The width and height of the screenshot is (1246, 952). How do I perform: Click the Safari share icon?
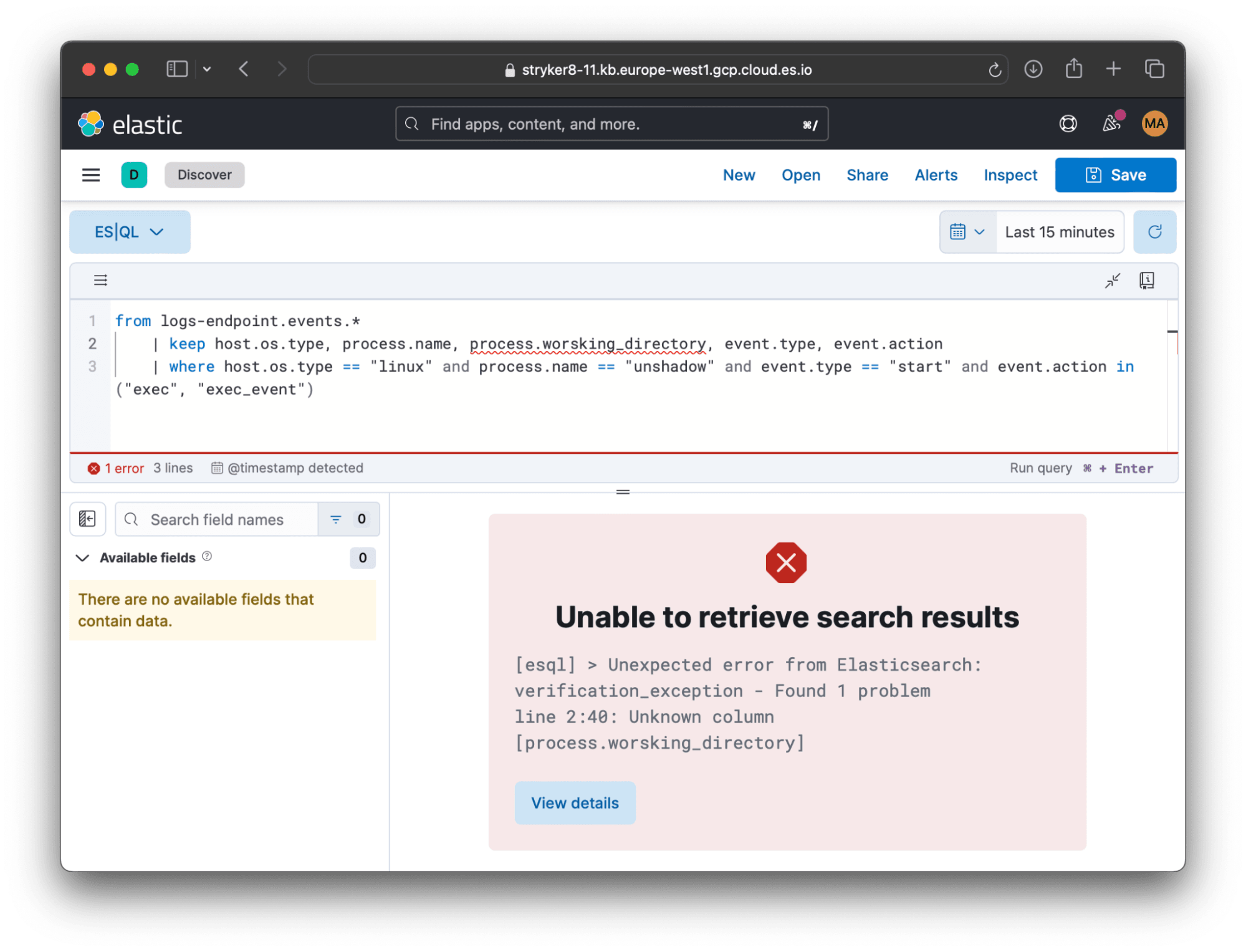pos(1073,69)
